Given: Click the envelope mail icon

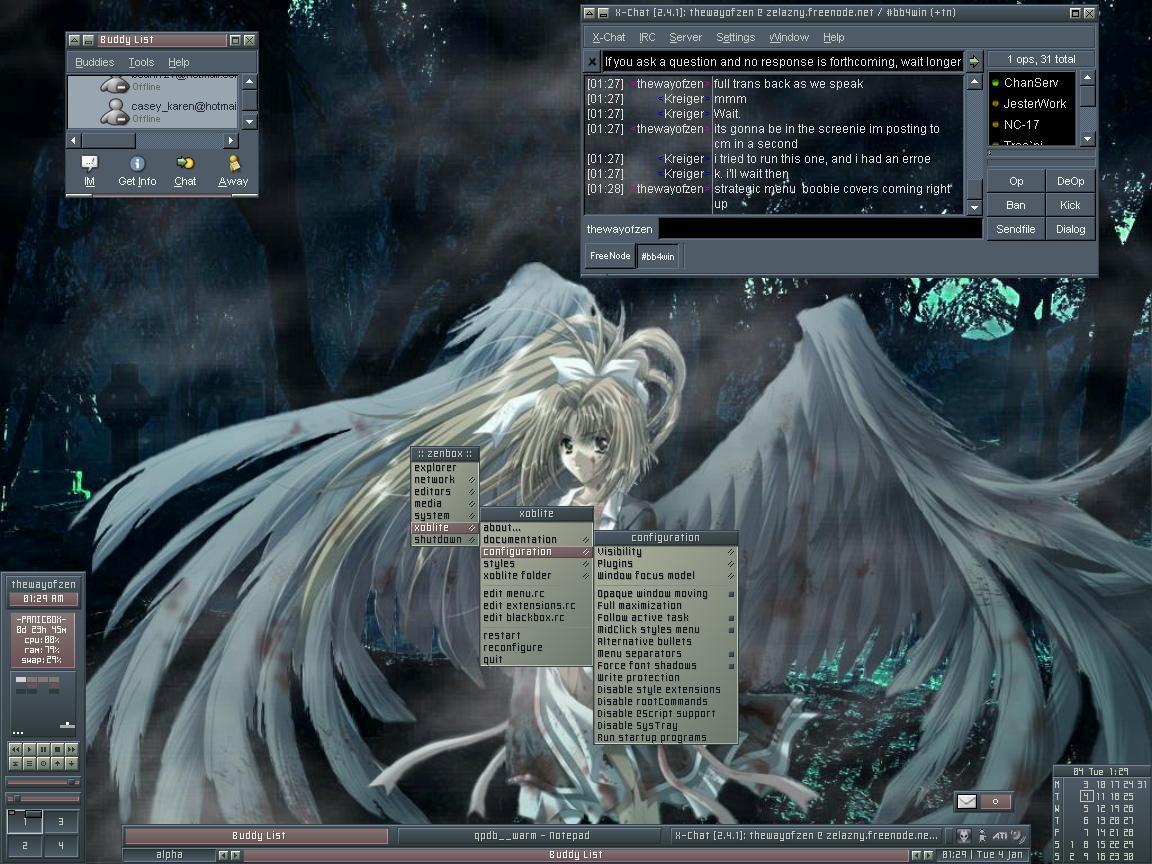Looking at the screenshot, I should pyautogui.click(x=967, y=801).
